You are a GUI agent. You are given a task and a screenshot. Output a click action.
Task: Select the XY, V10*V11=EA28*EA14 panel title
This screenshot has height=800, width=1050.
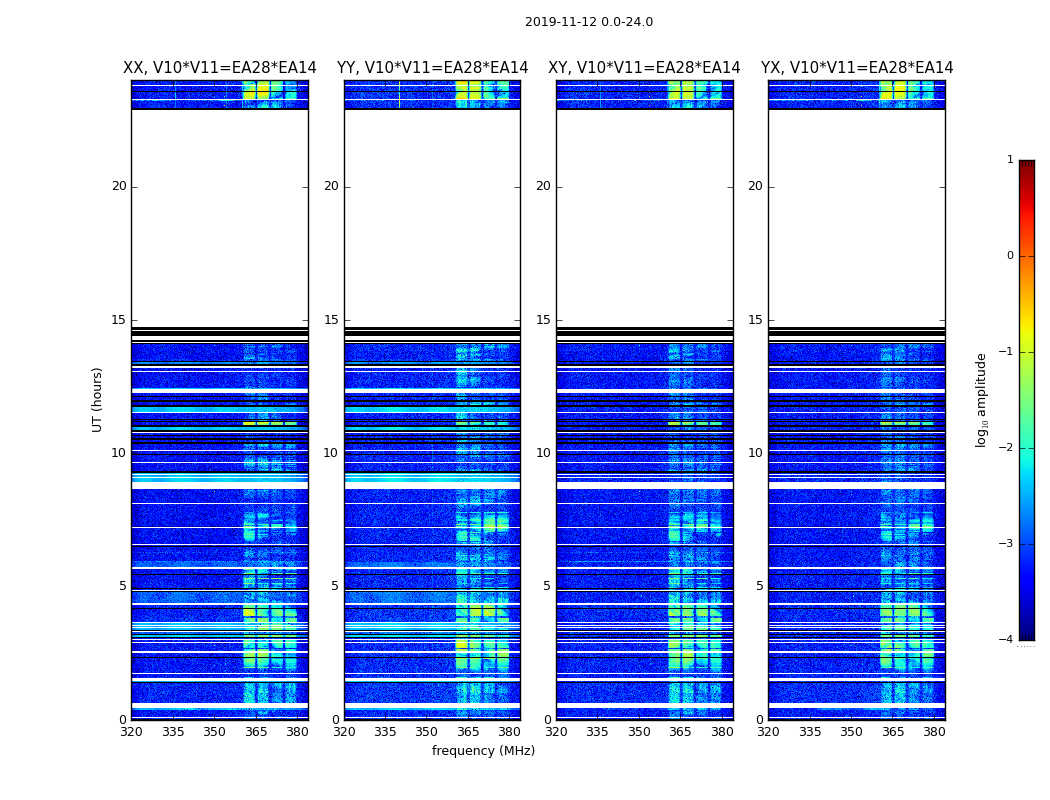644,68
